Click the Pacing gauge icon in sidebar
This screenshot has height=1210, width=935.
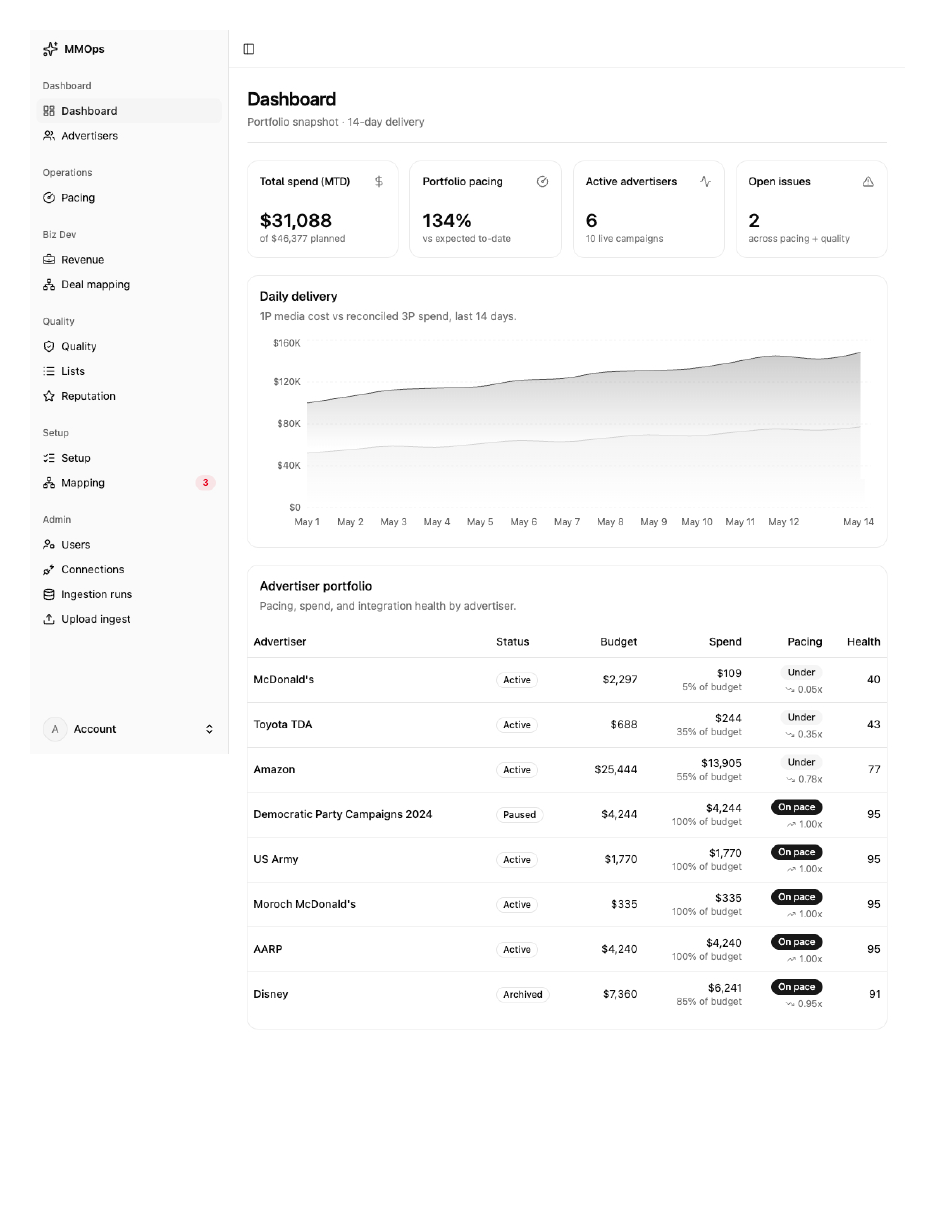[x=49, y=198]
